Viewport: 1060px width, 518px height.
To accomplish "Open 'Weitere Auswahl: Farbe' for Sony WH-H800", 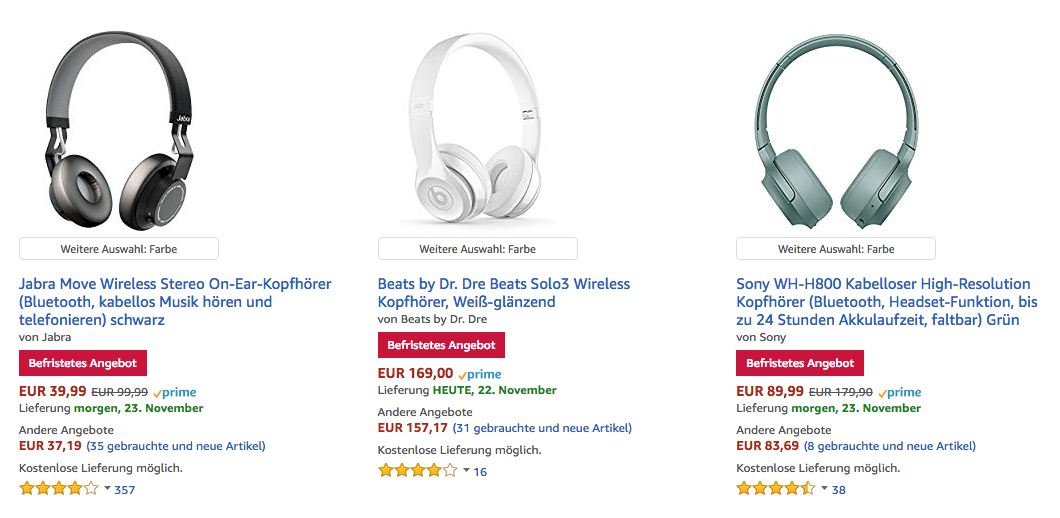I will (x=836, y=249).
